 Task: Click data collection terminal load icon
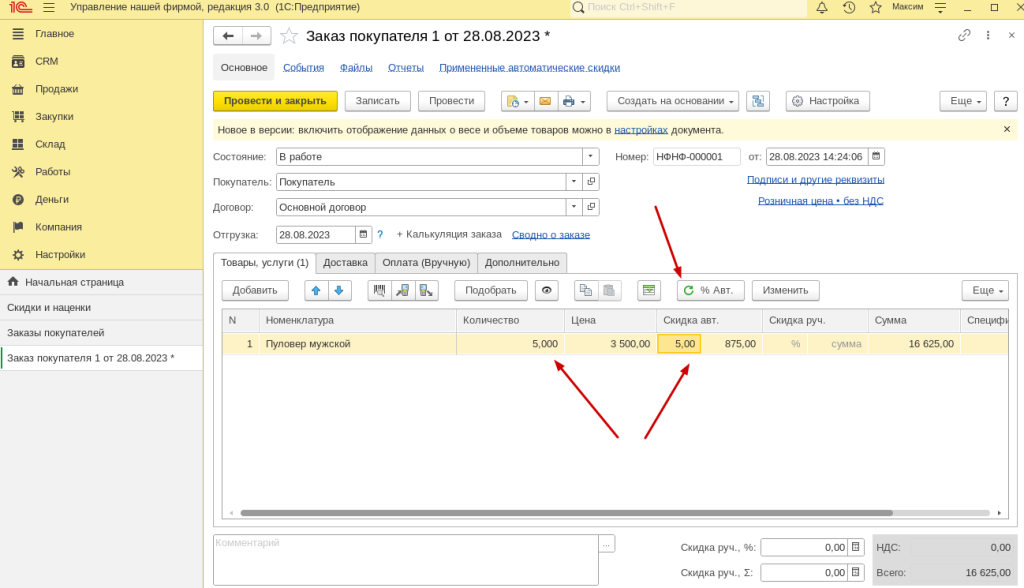pos(403,291)
